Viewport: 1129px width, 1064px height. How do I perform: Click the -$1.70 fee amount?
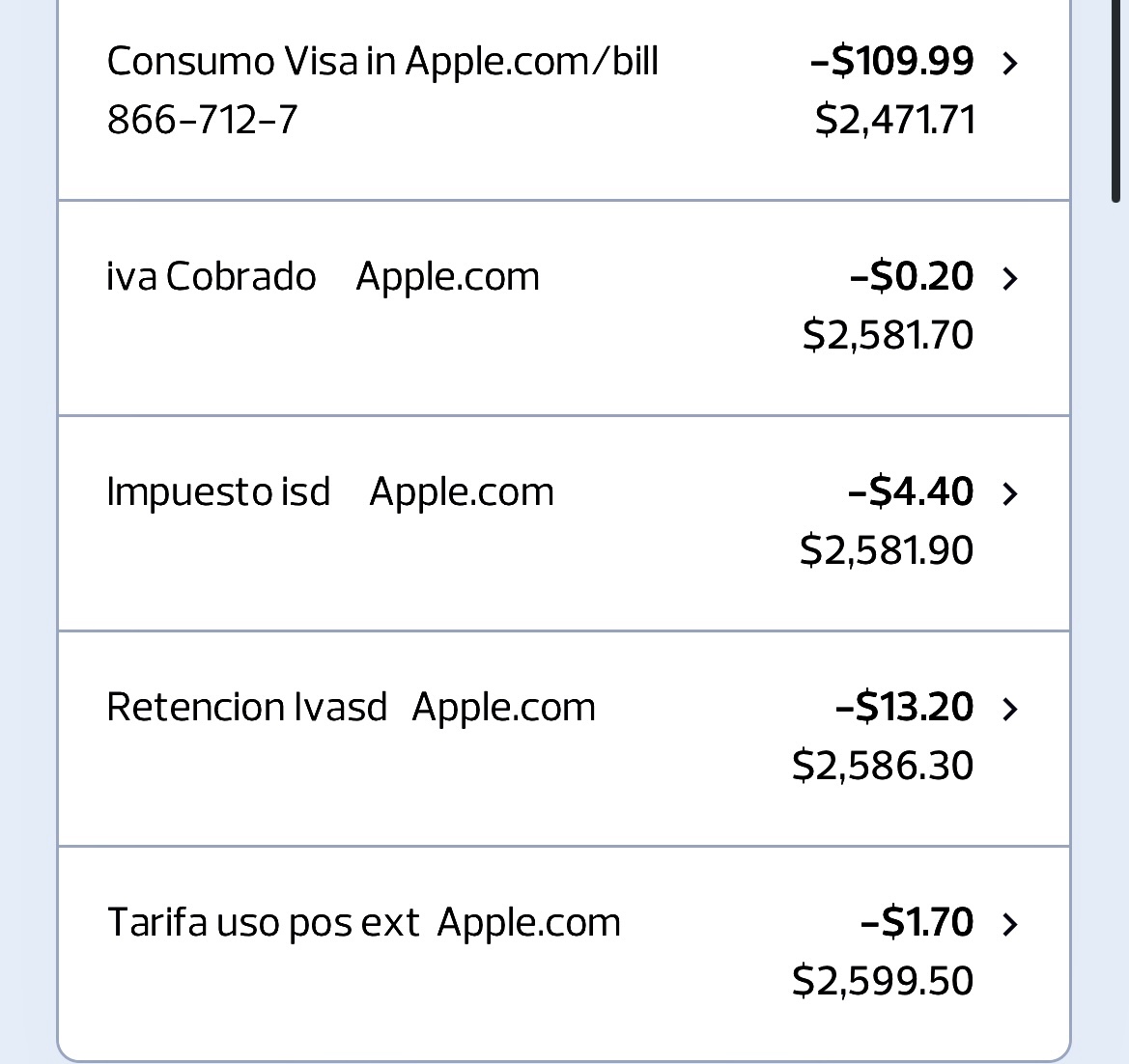pos(917,923)
